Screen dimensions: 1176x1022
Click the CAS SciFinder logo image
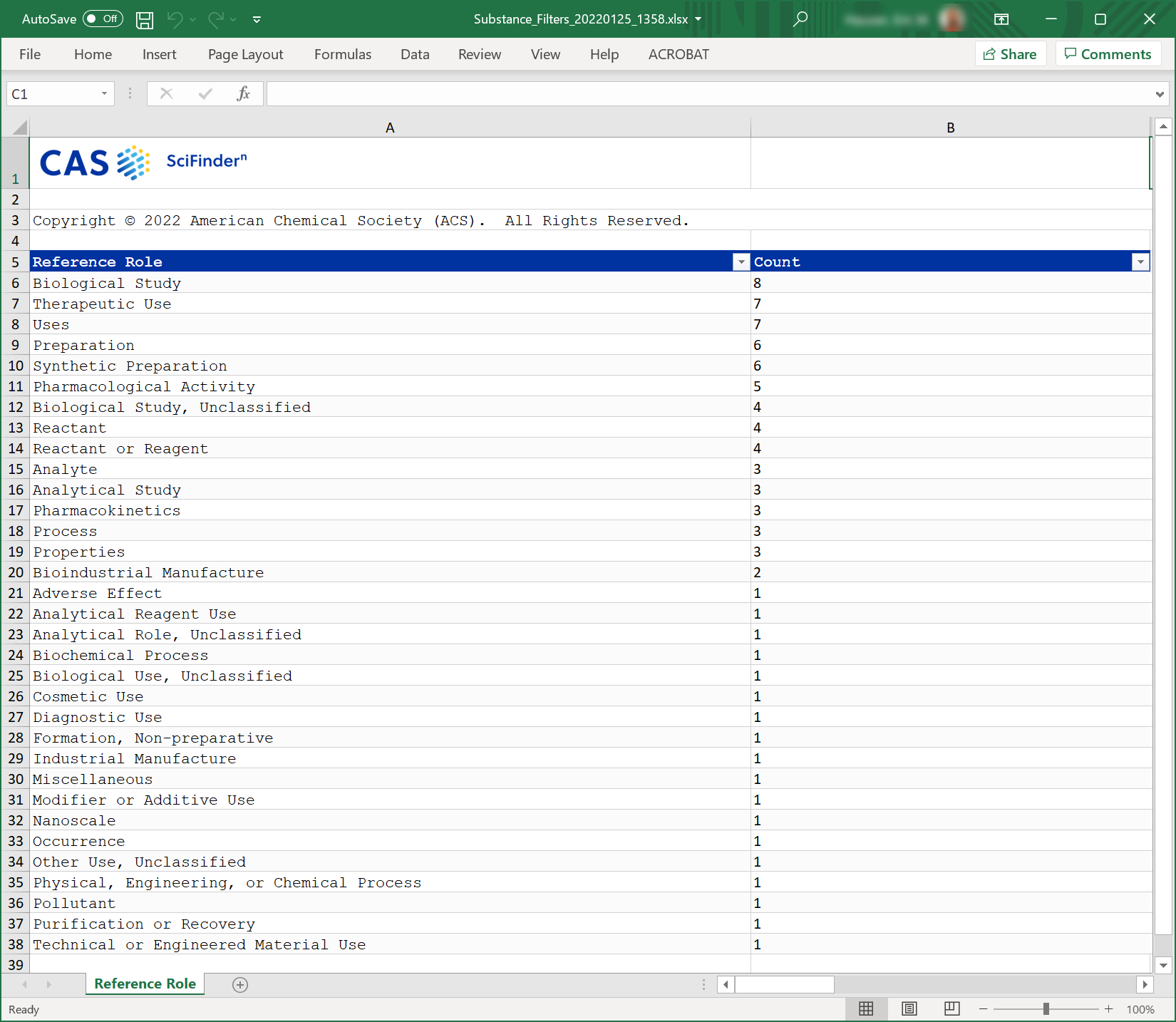click(143, 162)
